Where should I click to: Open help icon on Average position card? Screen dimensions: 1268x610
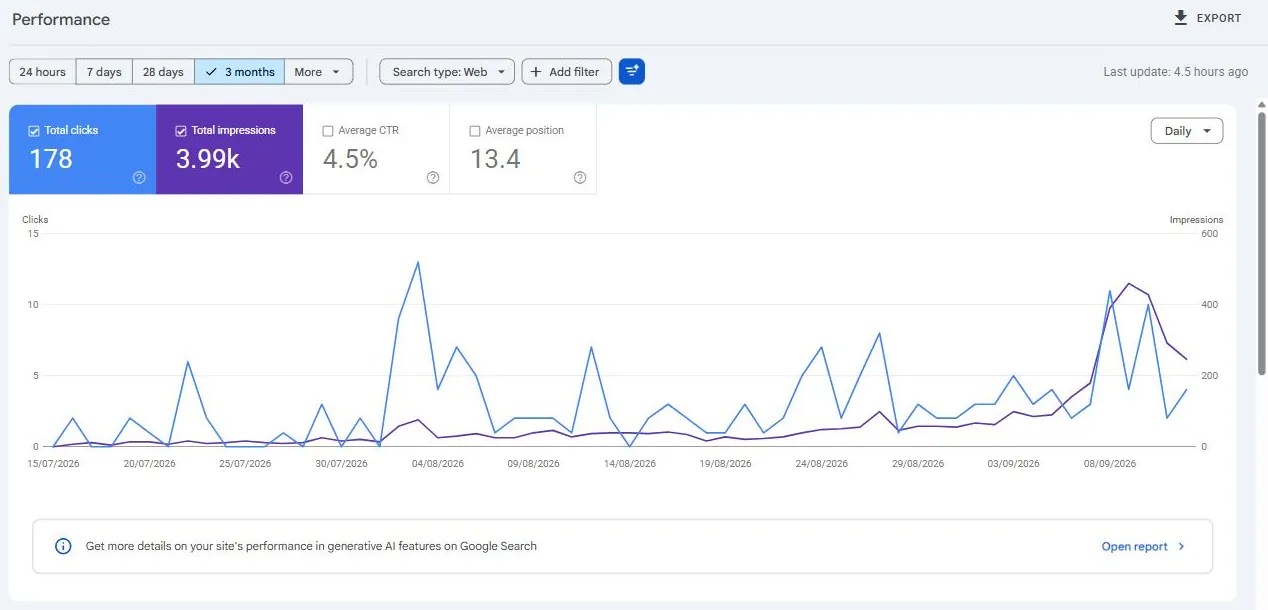click(x=580, y=177)
